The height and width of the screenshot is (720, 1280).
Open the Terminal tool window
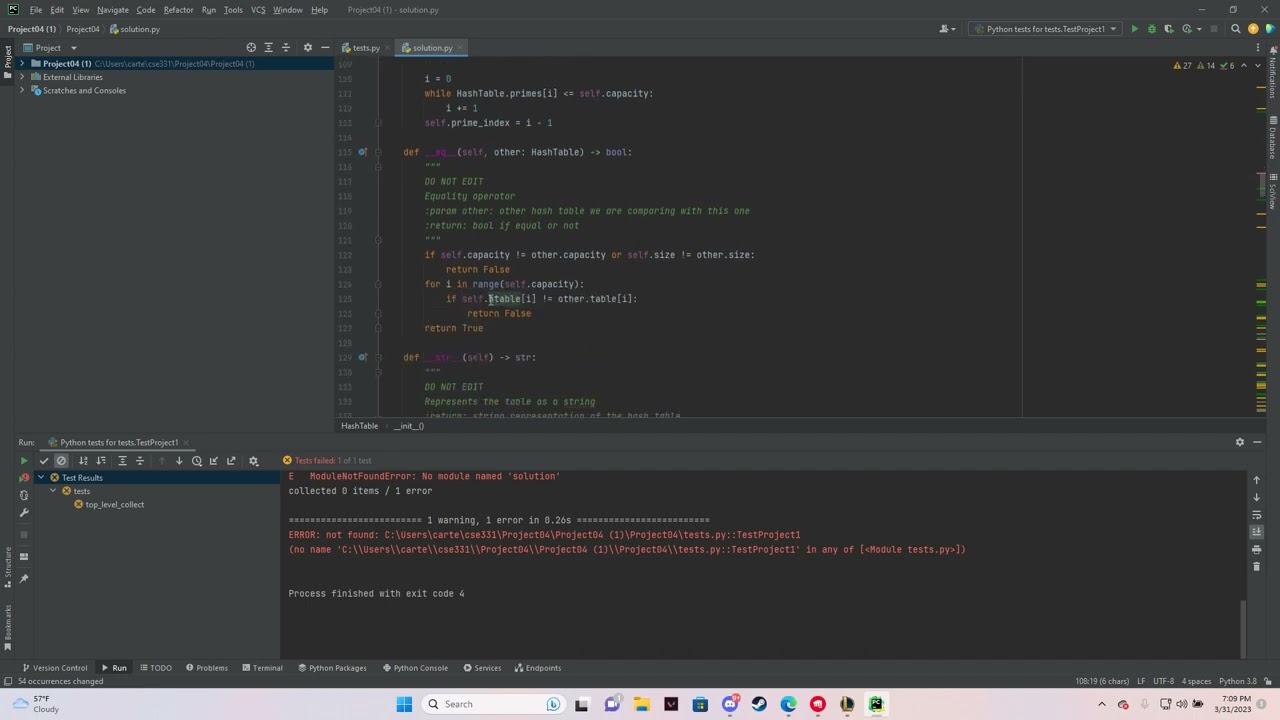262,668
